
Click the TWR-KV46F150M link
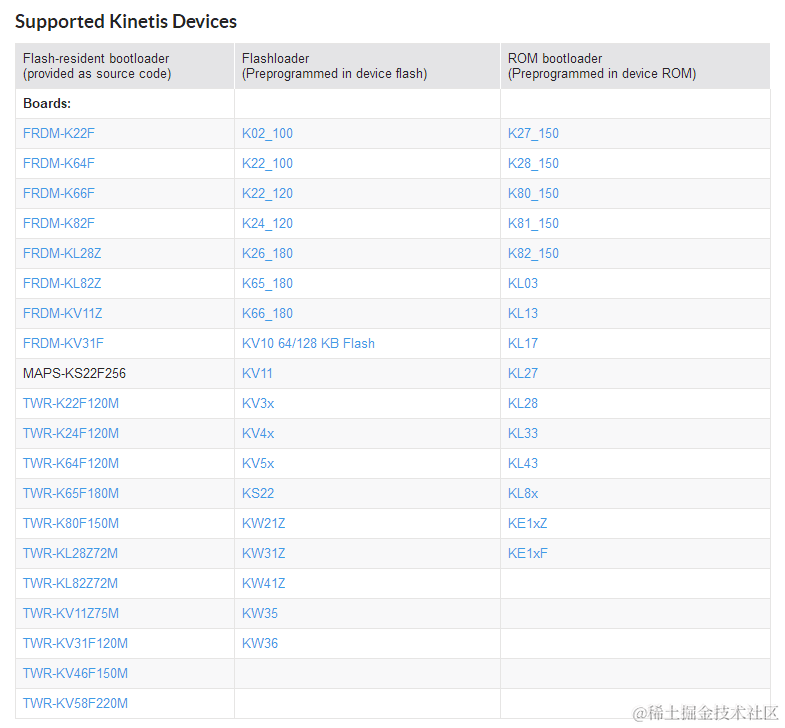(x=75, y=674)
